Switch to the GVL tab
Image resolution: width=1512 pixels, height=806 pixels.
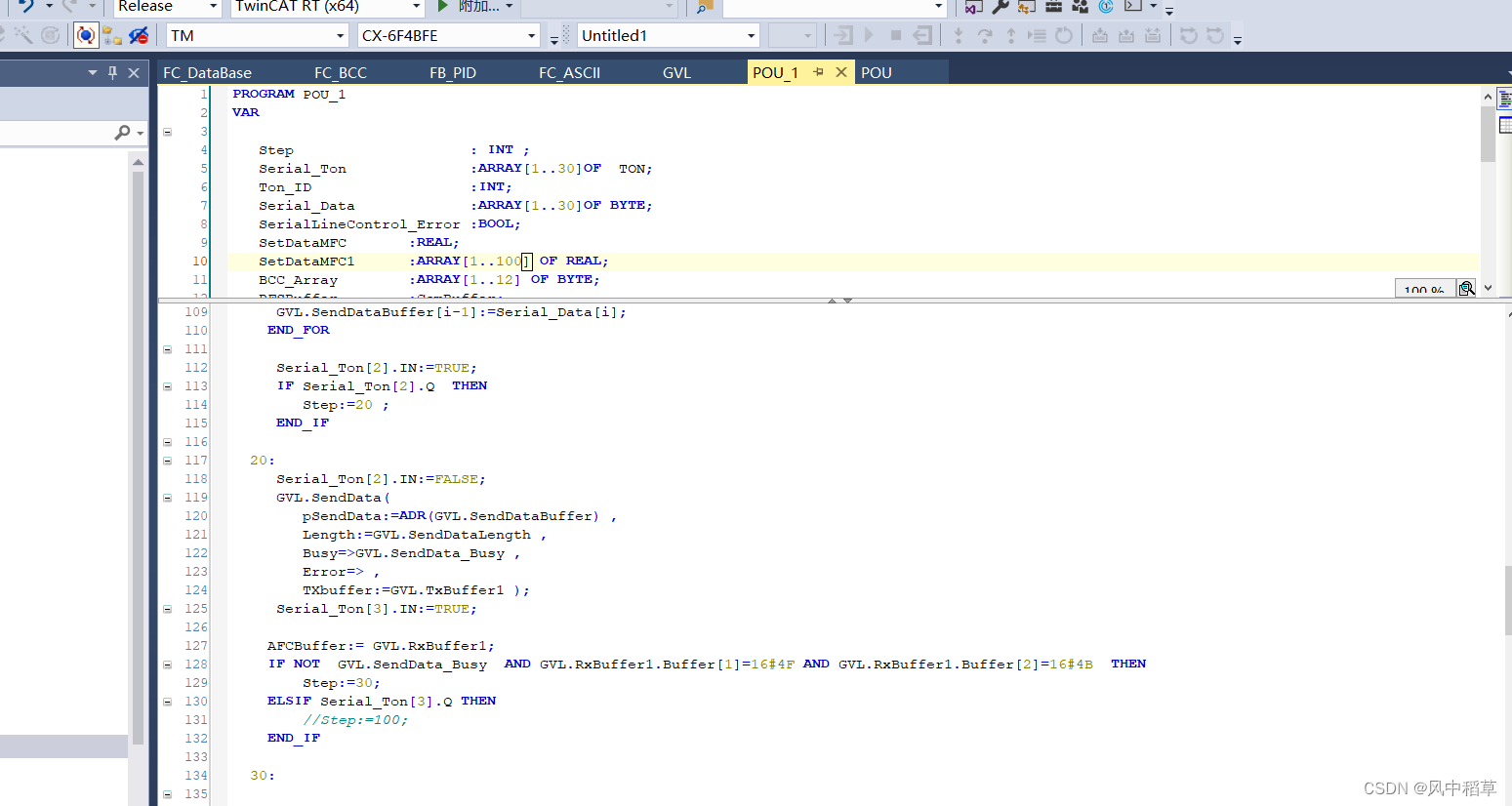point(676,73)
